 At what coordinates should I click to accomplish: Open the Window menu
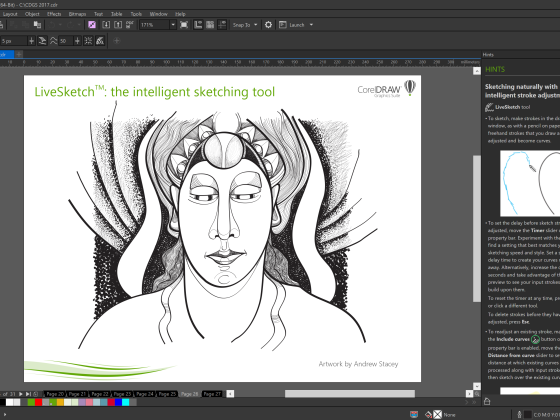(x=158, y=14)
